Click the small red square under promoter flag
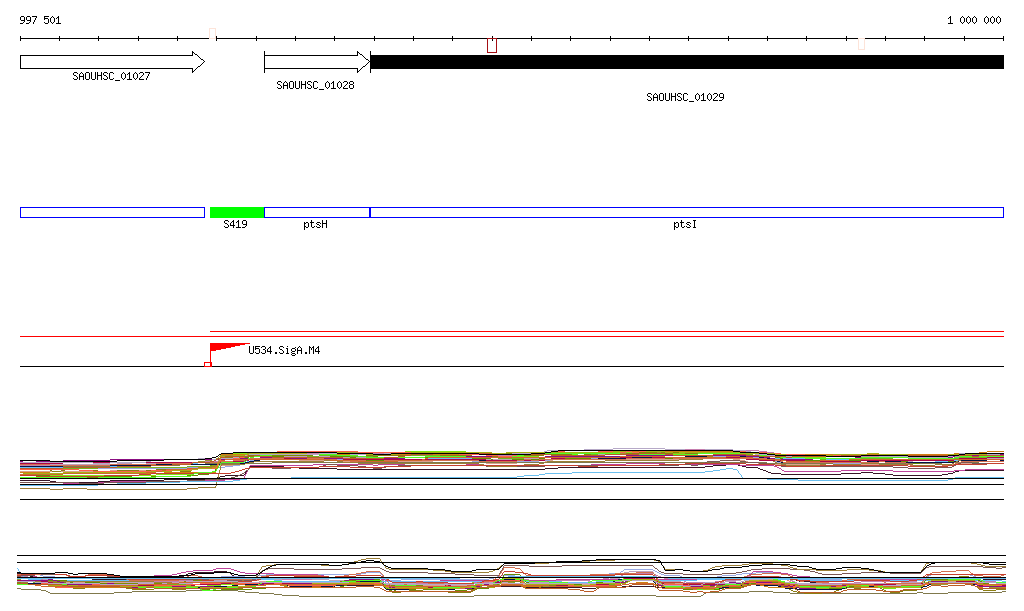Viewport: 1024px width, 611px height. (x=207, y=364)
